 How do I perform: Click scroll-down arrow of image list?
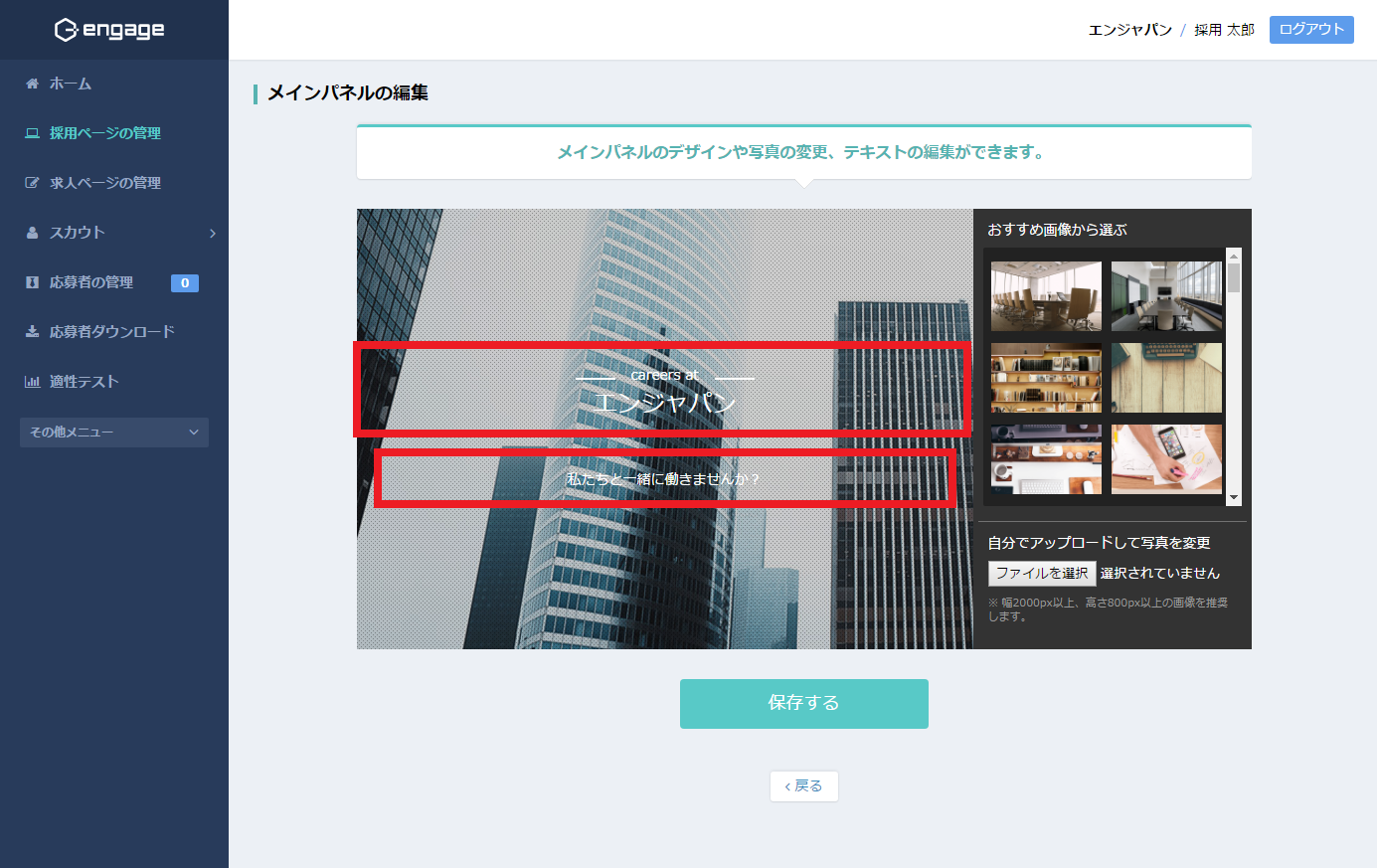point(1234,498)
